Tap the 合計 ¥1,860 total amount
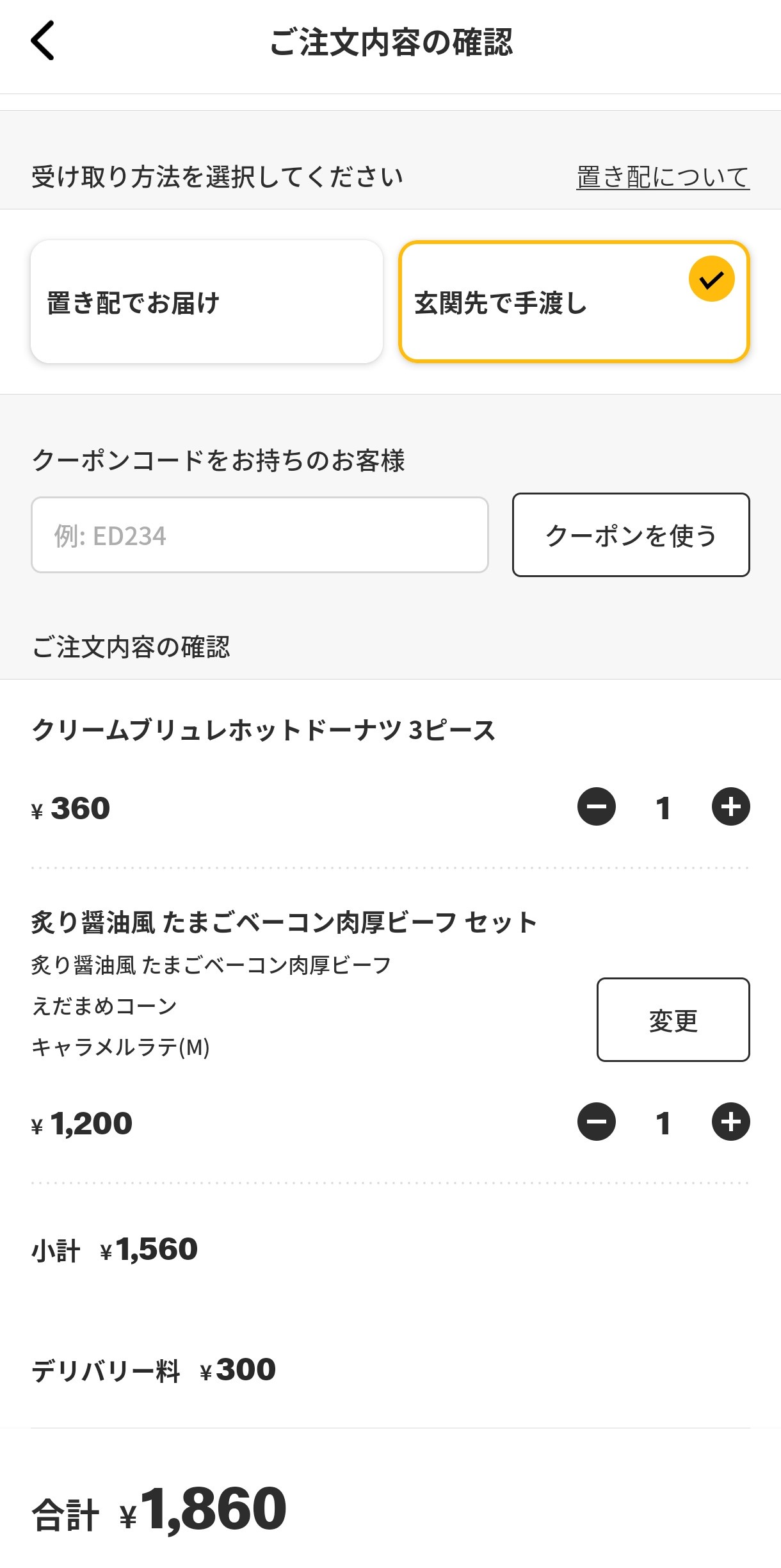Screen dimensions: 781x1568 click(x=160, y=1510)
